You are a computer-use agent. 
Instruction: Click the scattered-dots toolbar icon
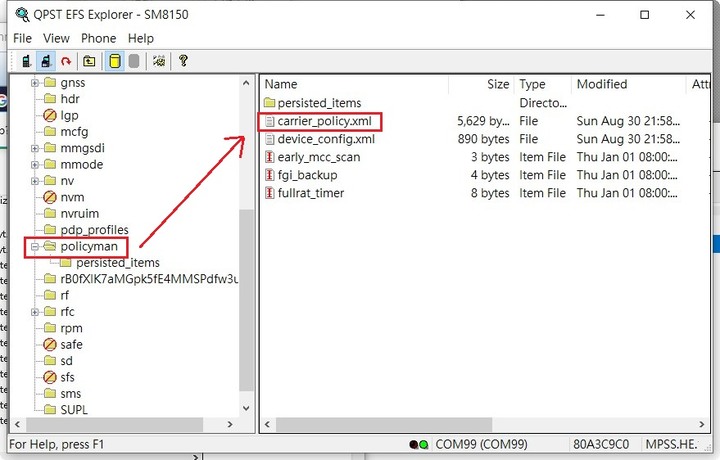click(159, 61)
